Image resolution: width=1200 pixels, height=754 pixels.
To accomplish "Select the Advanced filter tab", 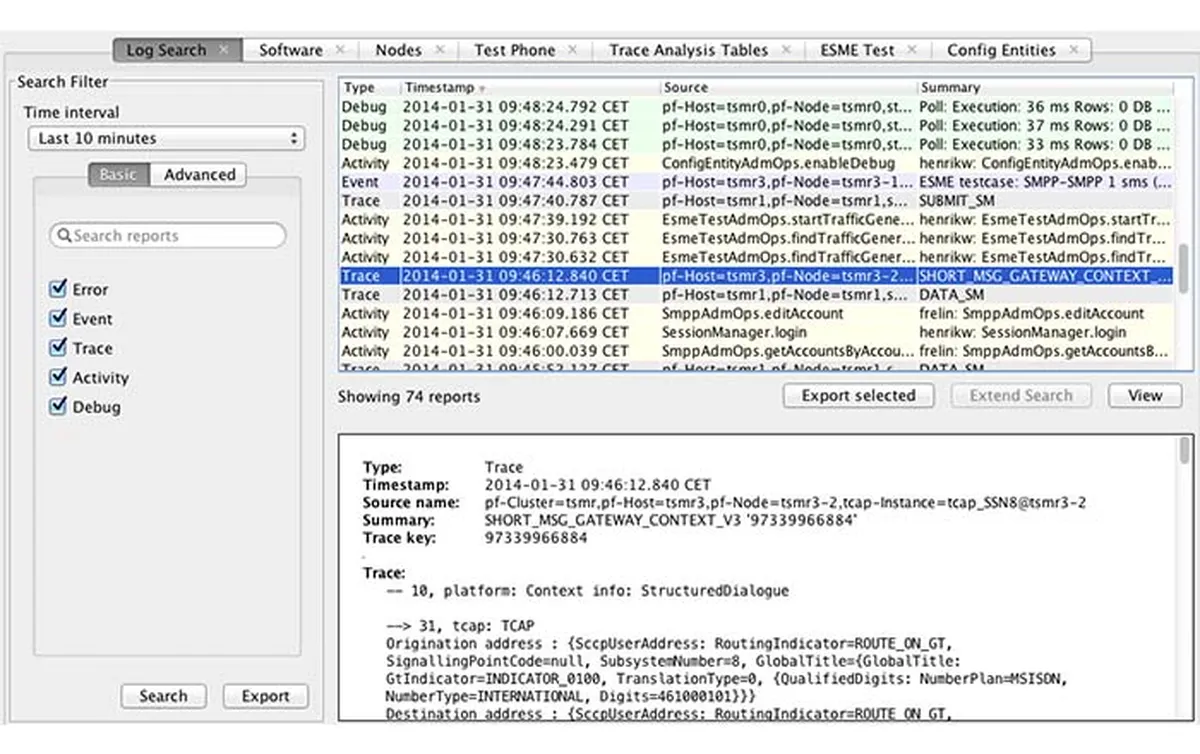I will pyautogui.click(x=199, y=174).
